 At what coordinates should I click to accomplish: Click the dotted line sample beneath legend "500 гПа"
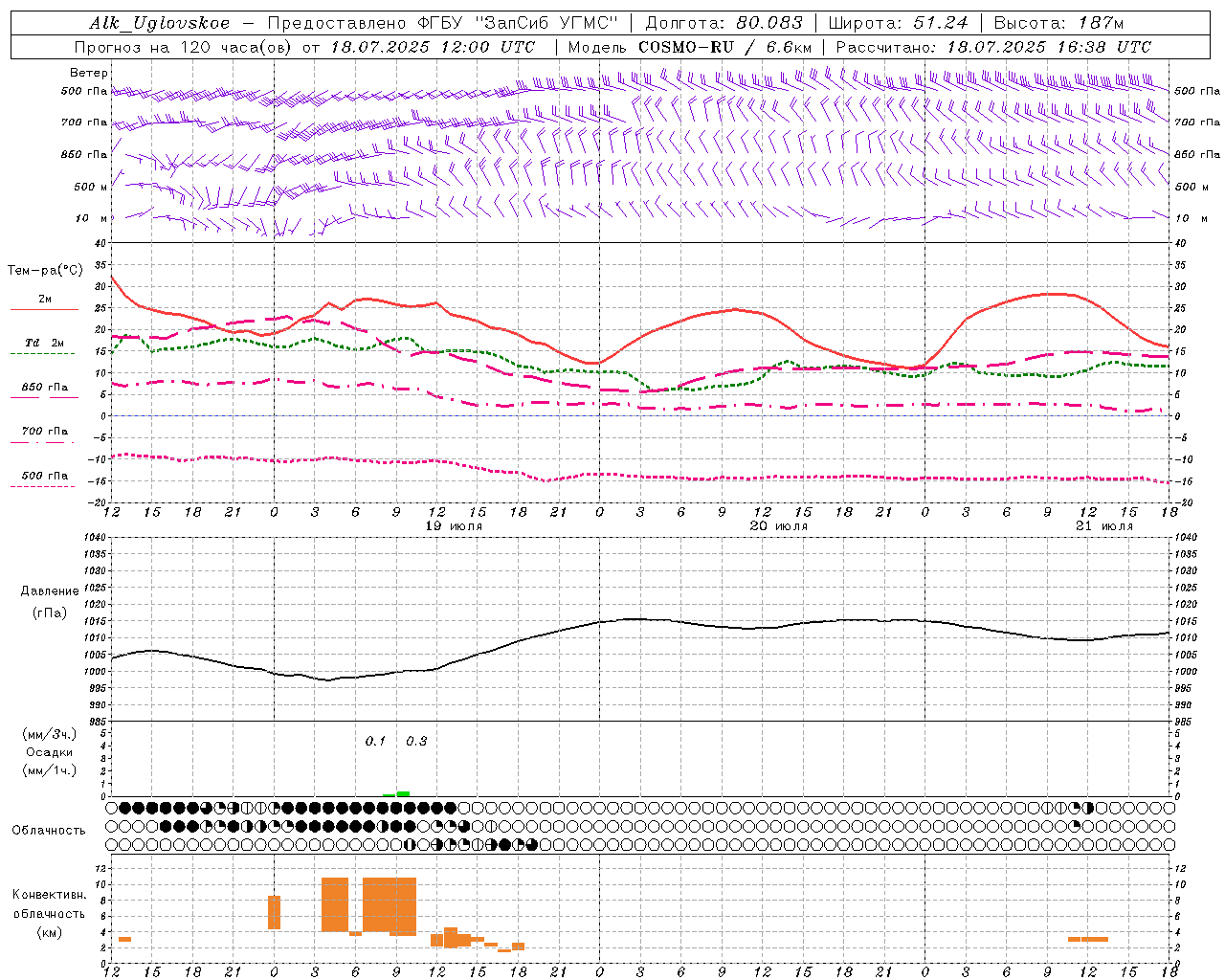[x=43, y=487]
